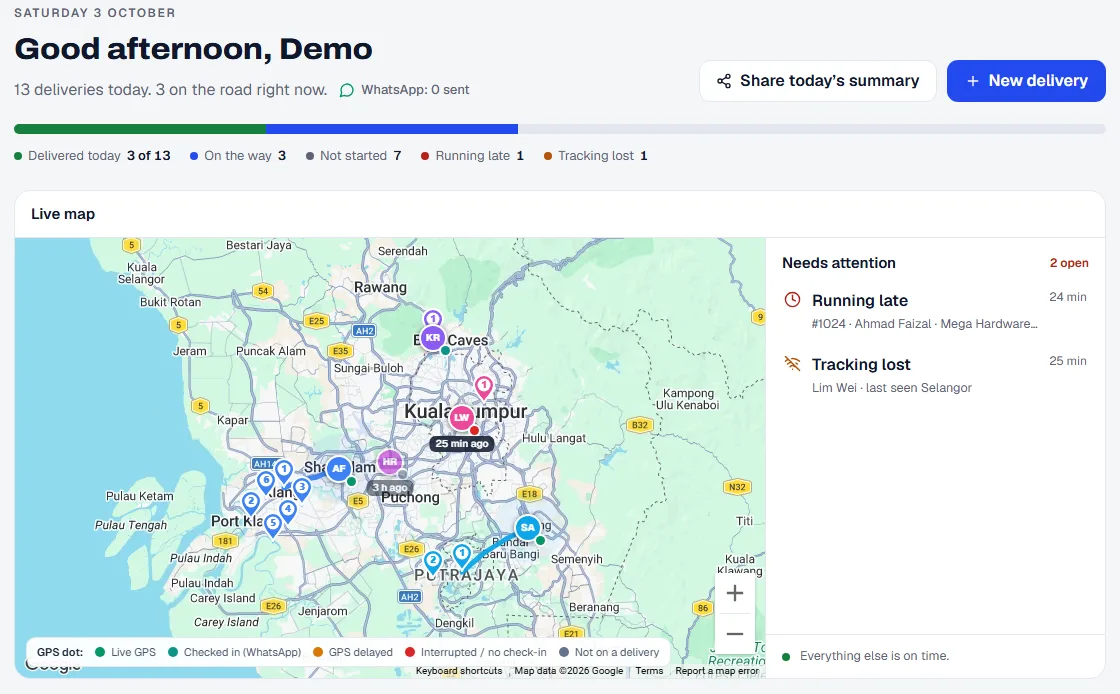Screen dimensions: 1120x694
Task: Click the pink stop pin 1 above Kuala Lumpur
Action: (x=484, y=388)
